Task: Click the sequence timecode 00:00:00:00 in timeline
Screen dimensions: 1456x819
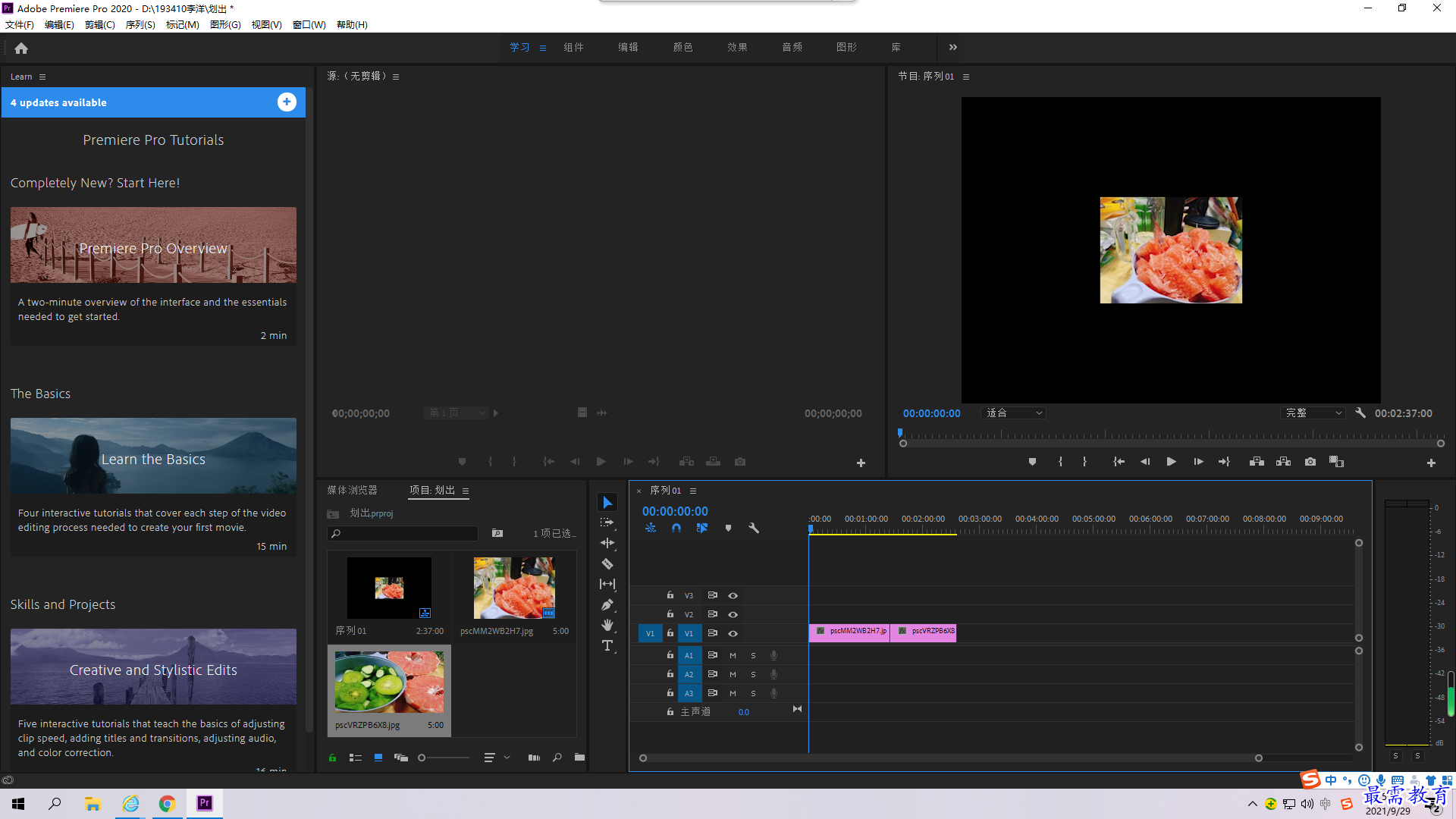Action: (675, 512)
